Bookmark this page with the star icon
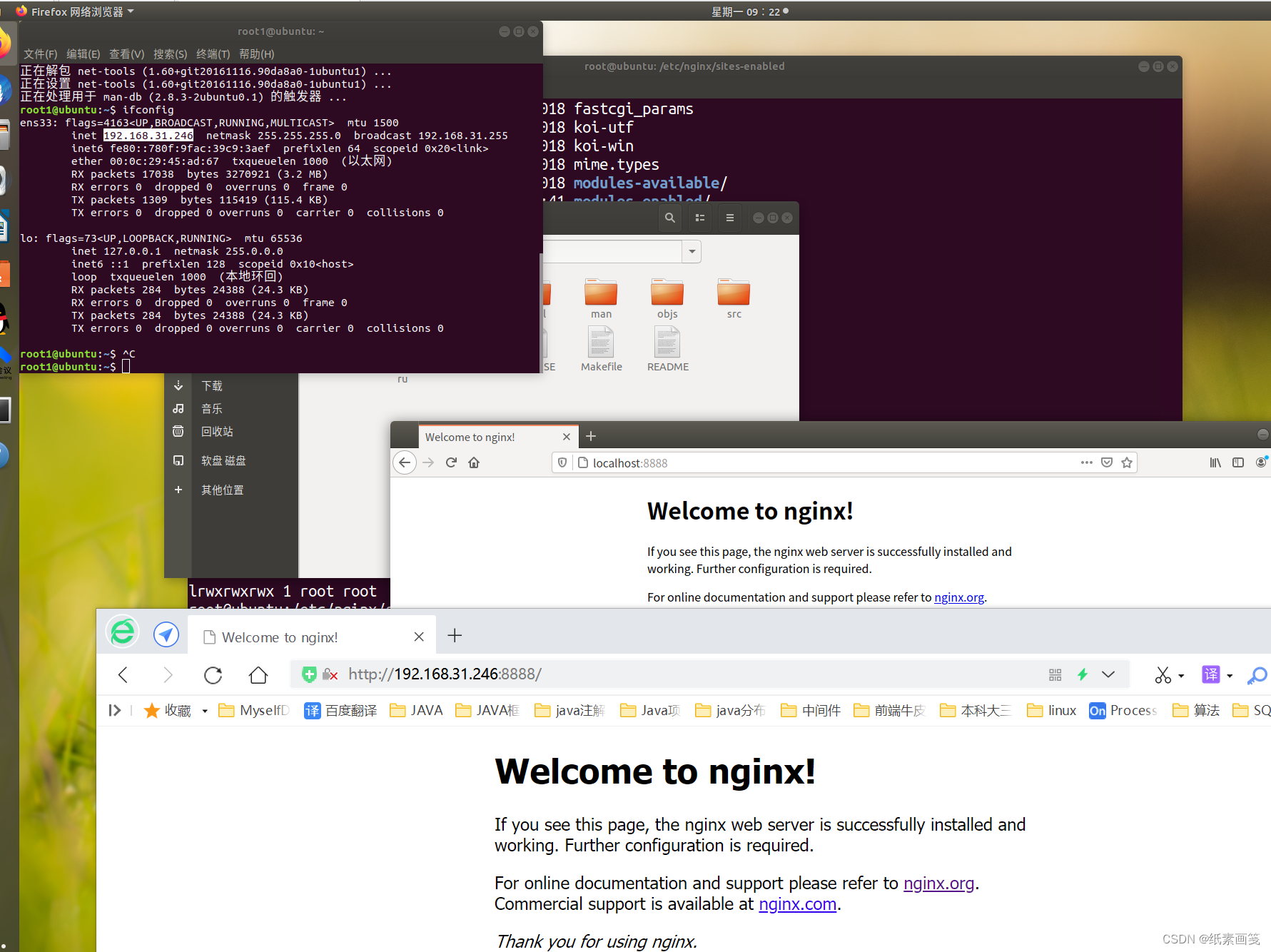 pos(1127,462)
